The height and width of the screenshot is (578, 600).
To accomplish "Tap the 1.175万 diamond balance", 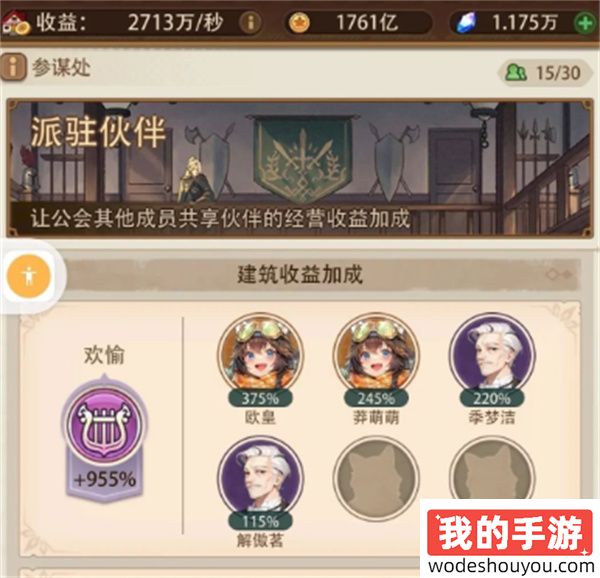I will click(524, 23).
